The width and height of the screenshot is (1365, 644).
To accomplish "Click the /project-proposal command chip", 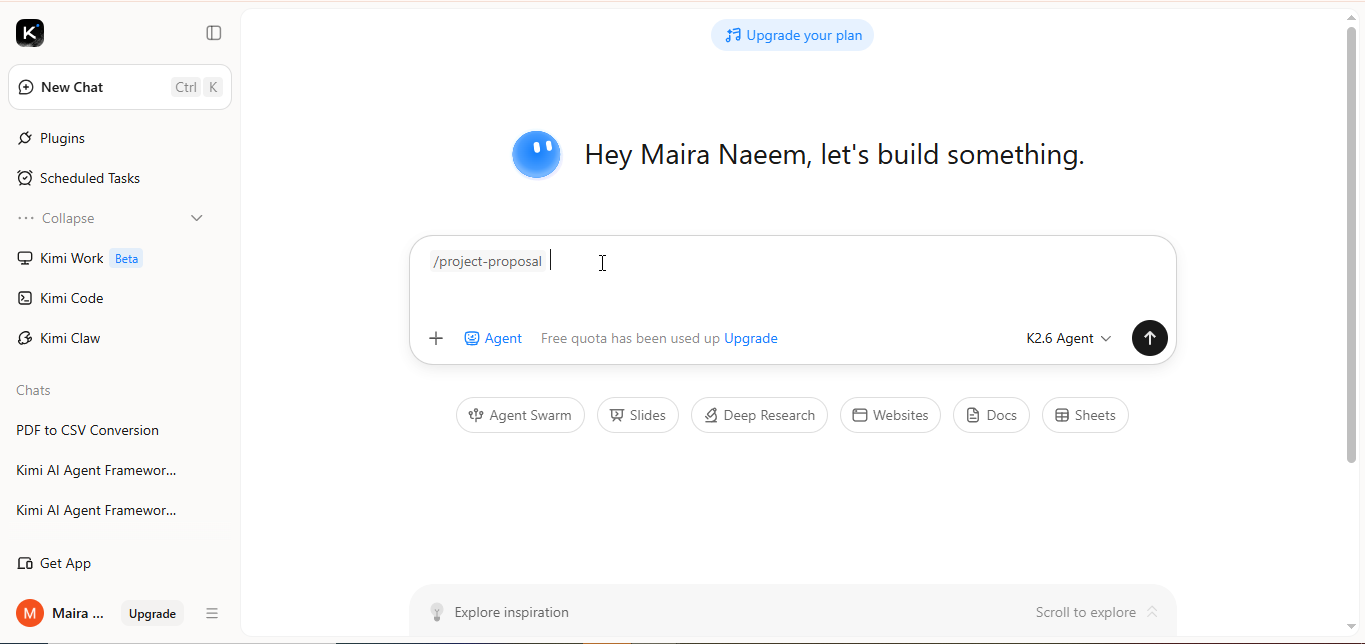I will coord(488,261).
